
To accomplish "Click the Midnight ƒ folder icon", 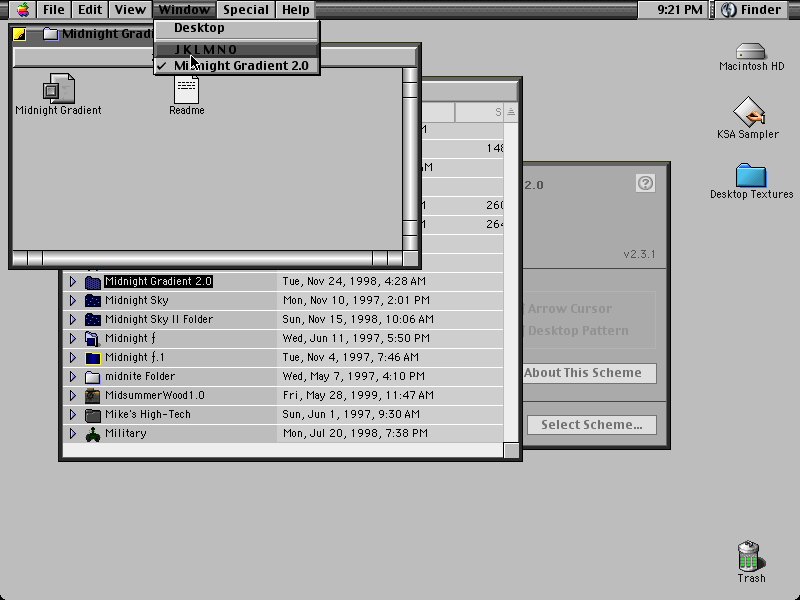I will 92,338.
